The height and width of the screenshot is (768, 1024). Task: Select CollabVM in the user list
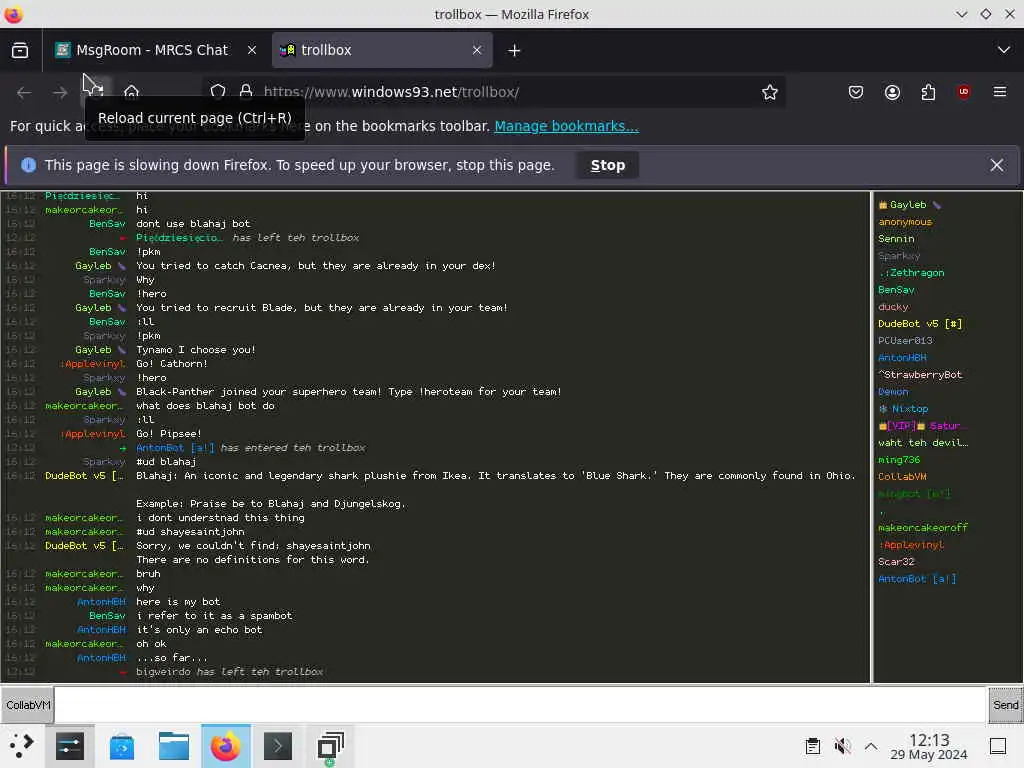click(903, 477)
